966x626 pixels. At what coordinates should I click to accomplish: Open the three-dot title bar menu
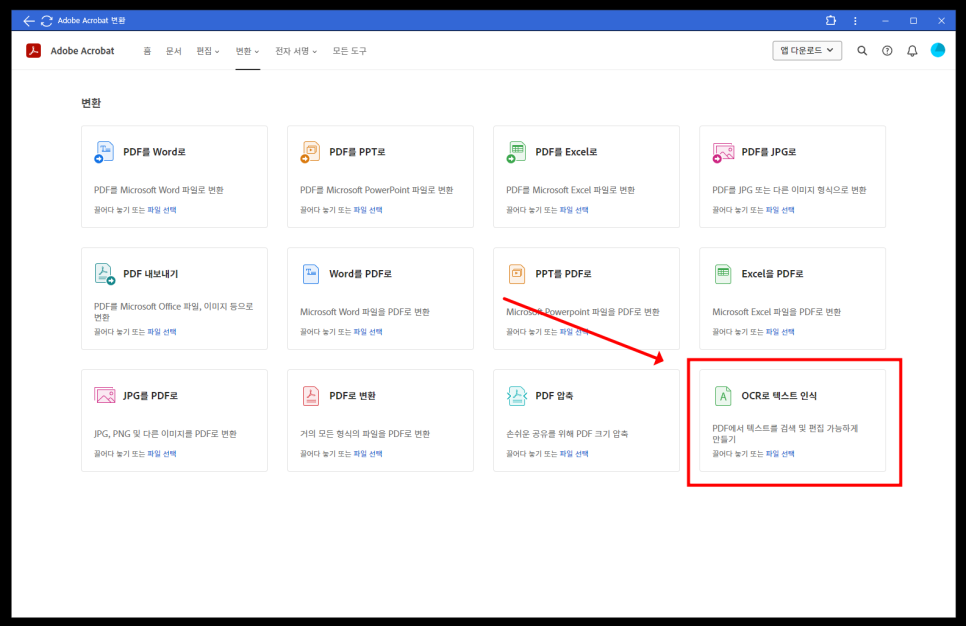(x=855, y=21)
